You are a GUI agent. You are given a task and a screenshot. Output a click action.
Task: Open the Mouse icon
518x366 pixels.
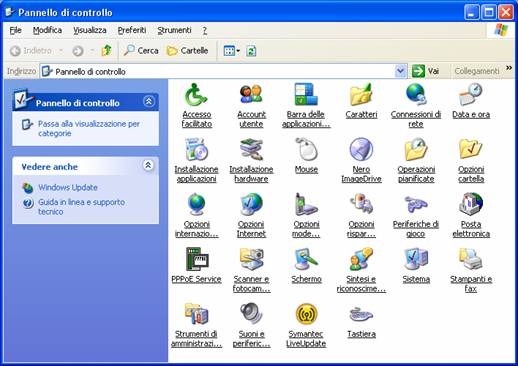[306, 149]
